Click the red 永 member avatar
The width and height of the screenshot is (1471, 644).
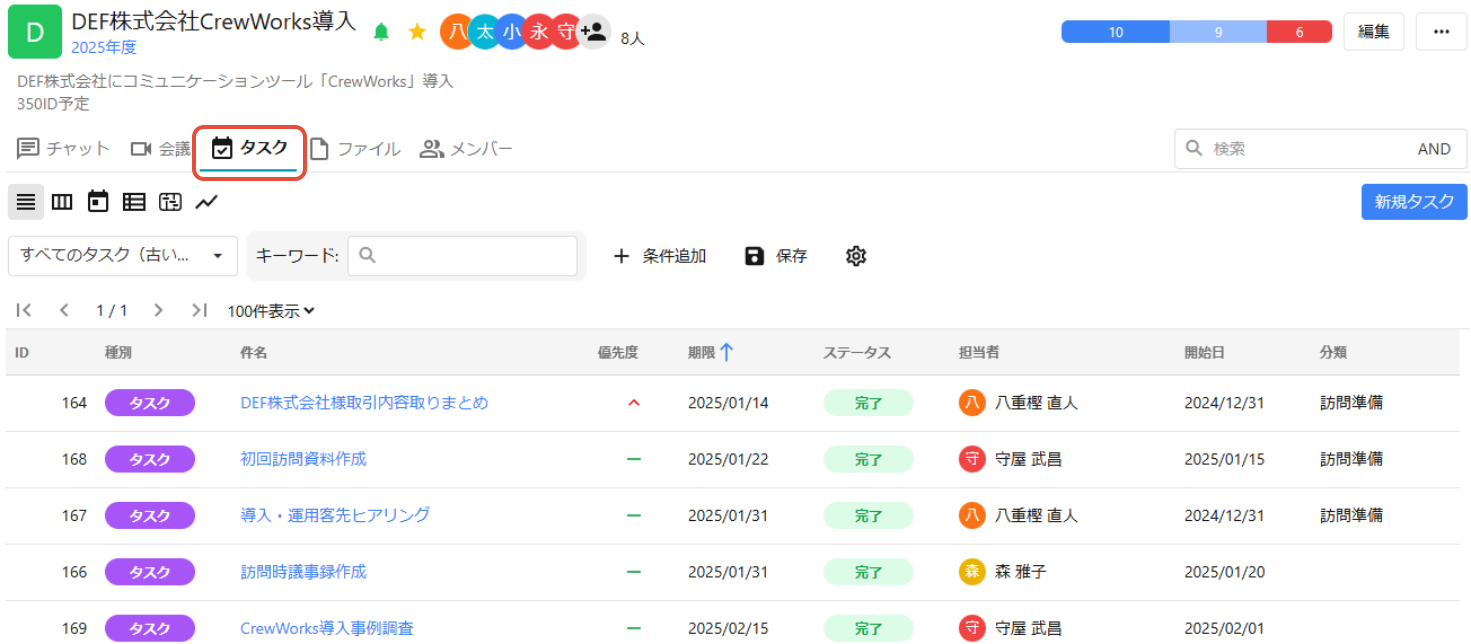click(539, 32)
